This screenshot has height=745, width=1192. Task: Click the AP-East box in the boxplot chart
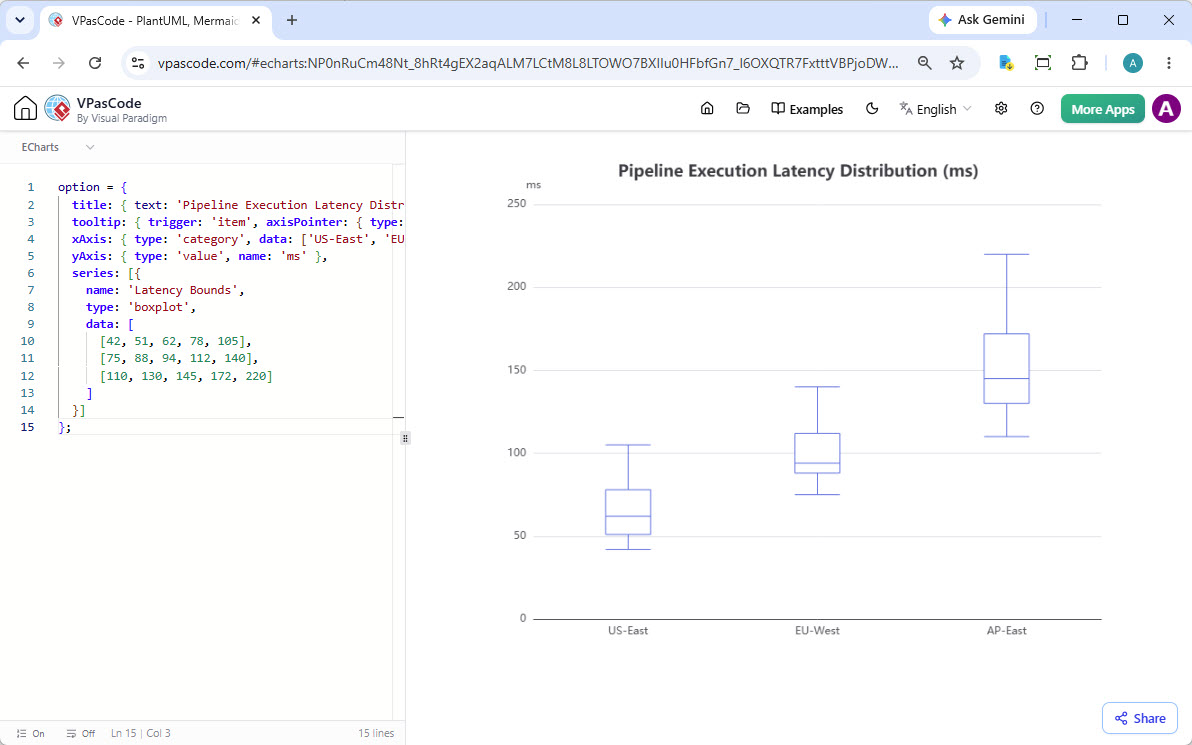(1006, 368)
